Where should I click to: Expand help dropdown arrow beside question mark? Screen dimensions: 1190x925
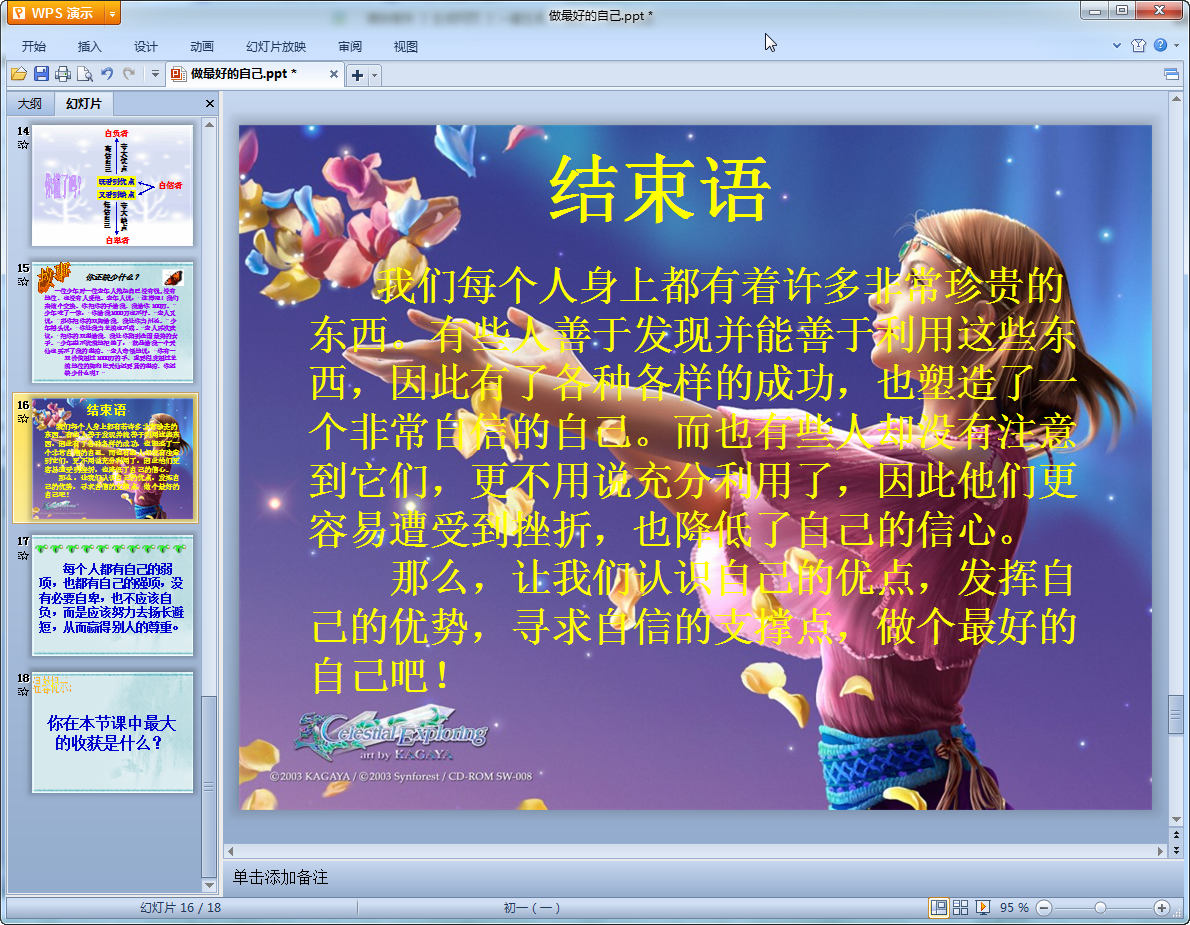(x=1176, y=46)
